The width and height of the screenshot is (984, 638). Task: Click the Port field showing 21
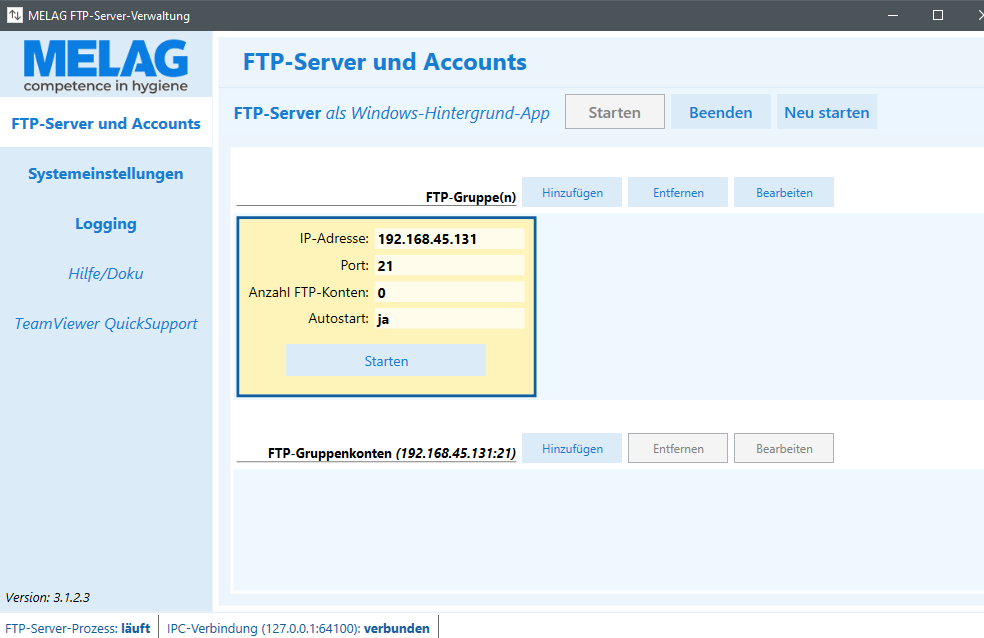point(449,265)
